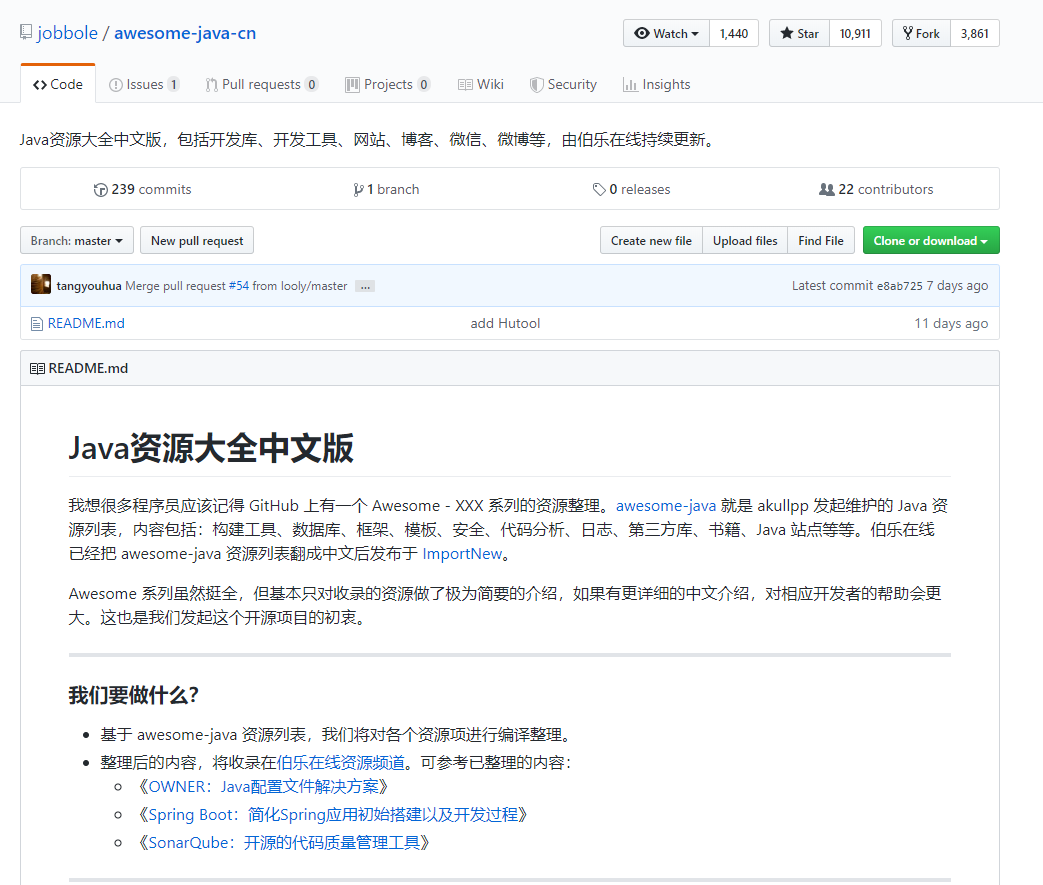Click the Java资源大全中文版 README heading
1043x885 pixels.
click(x=211, y=448)
